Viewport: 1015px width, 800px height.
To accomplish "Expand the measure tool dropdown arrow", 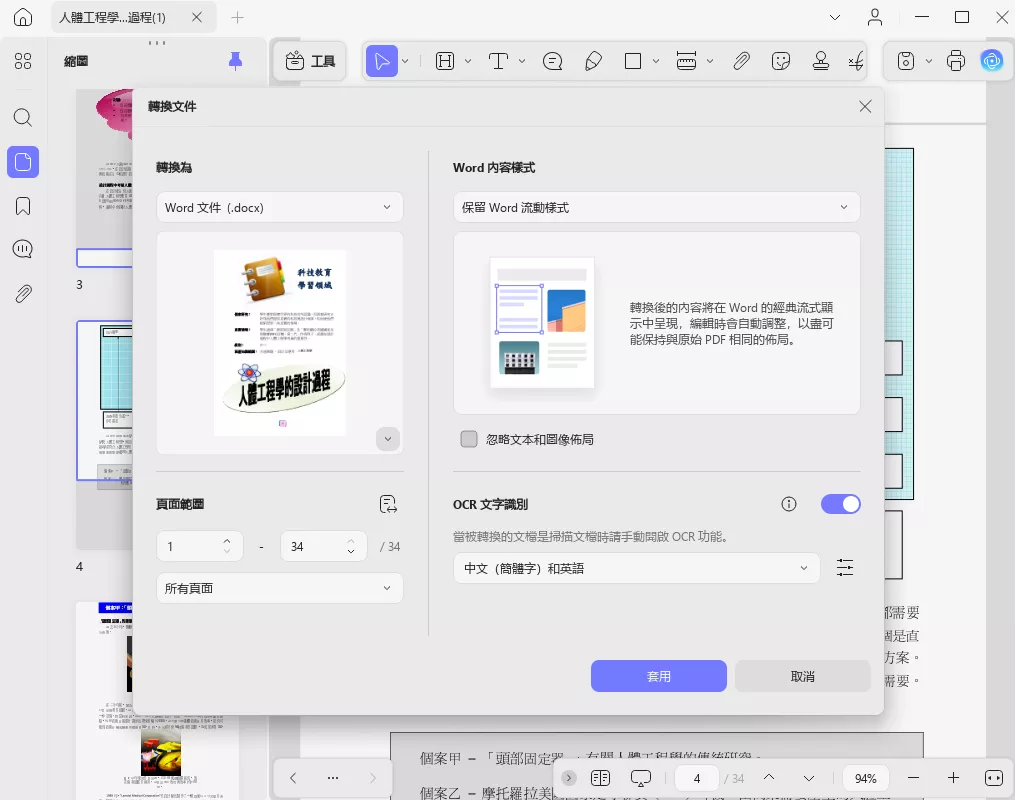I will click(x=710, y=61).
